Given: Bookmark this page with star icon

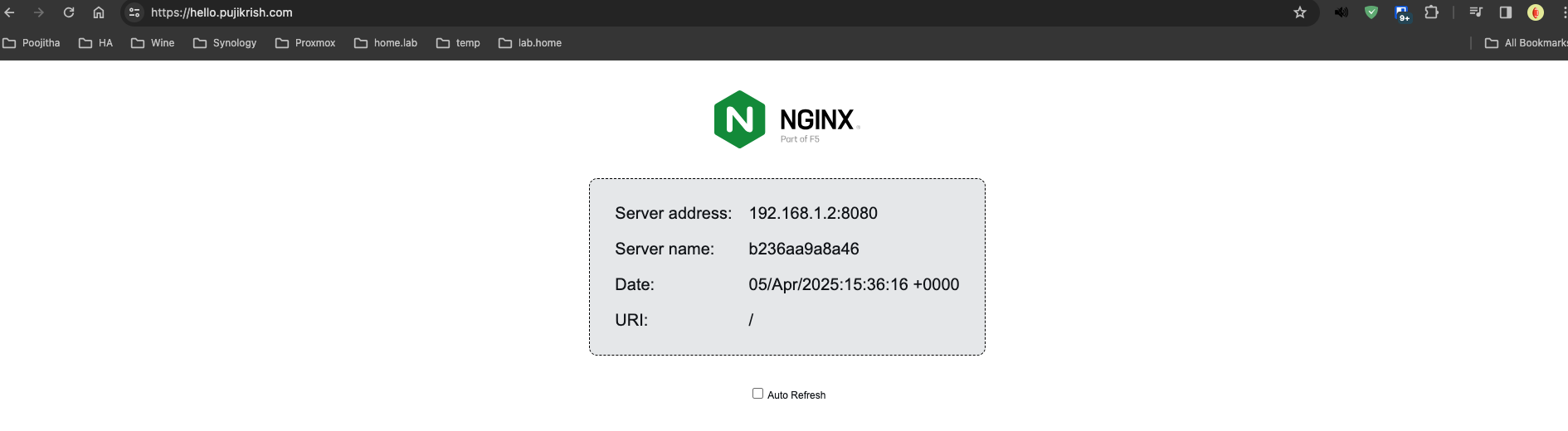Looking at the screenshot, I should point(1300,12).
